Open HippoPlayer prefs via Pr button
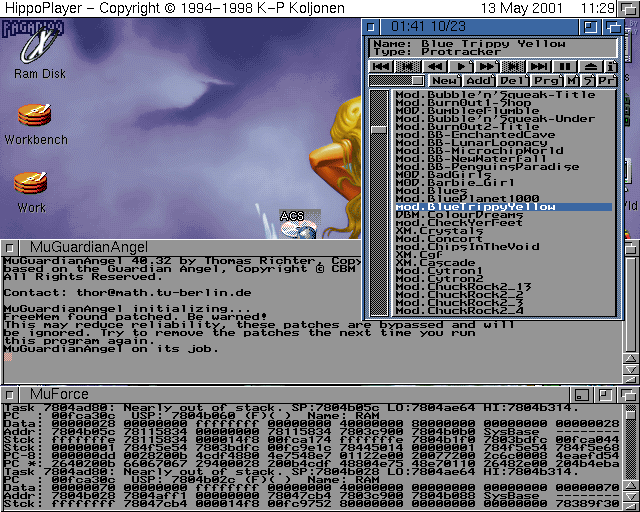This screenshot has height=512, width=640. coord(607,80)
